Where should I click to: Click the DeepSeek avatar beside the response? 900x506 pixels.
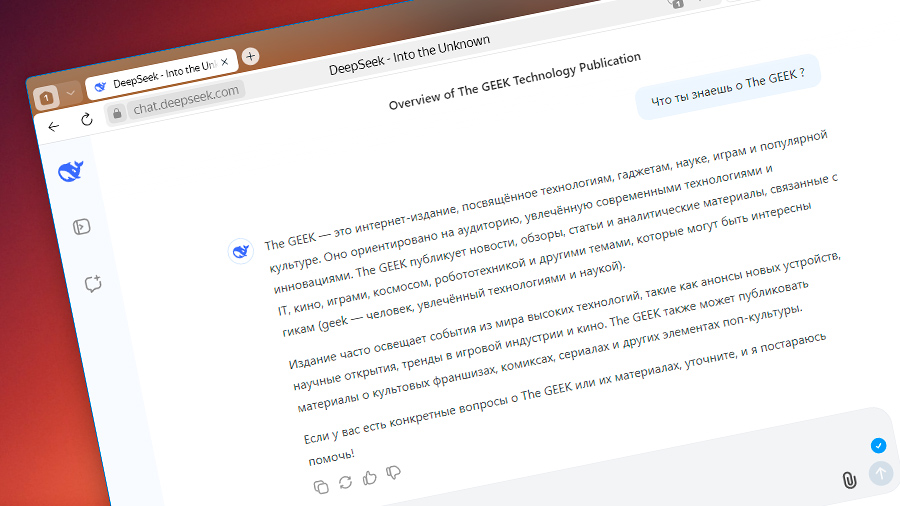(x=240, y=251)
